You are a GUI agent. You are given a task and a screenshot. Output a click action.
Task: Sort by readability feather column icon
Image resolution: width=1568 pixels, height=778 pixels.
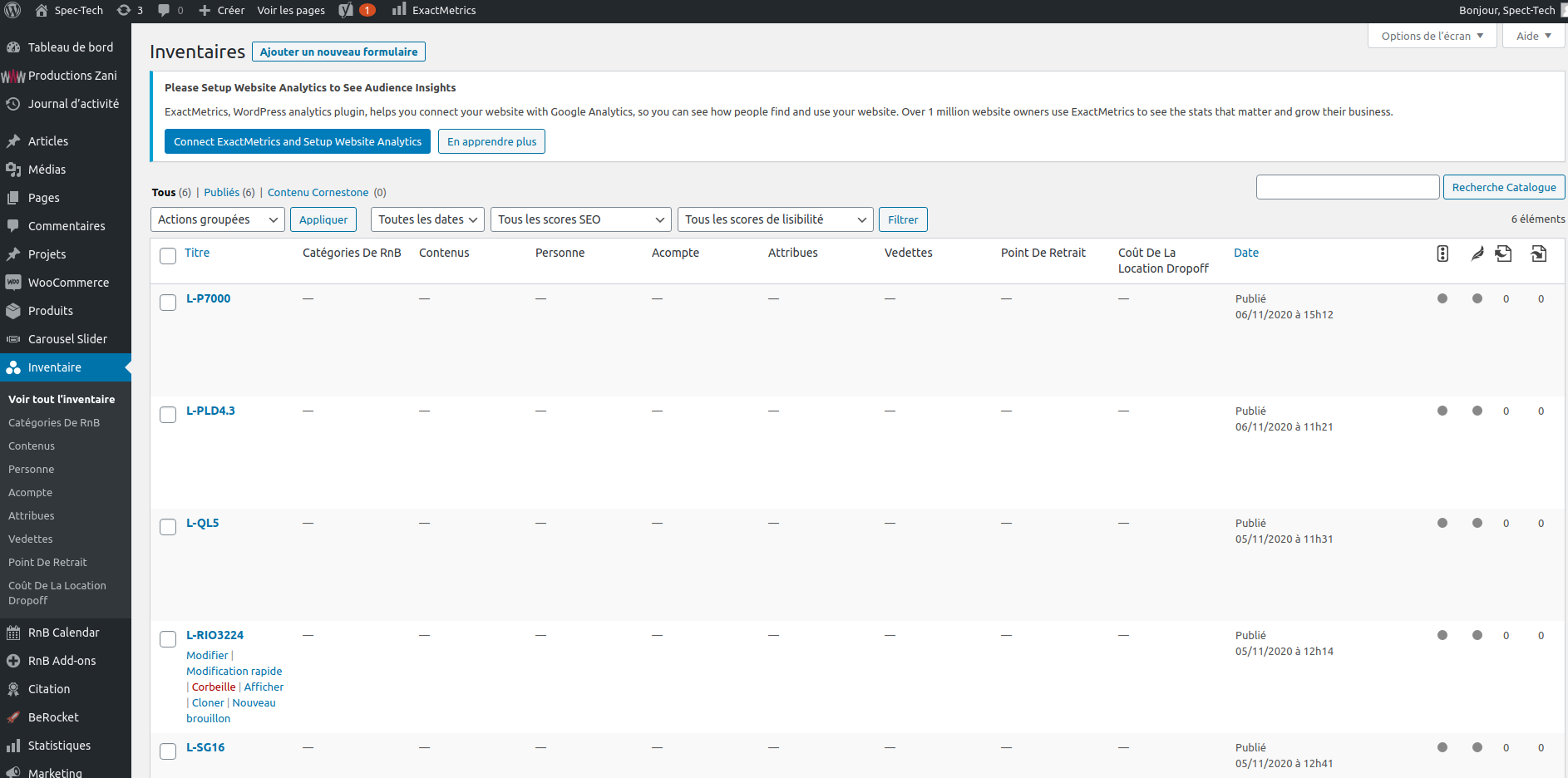pos(1477,254)
